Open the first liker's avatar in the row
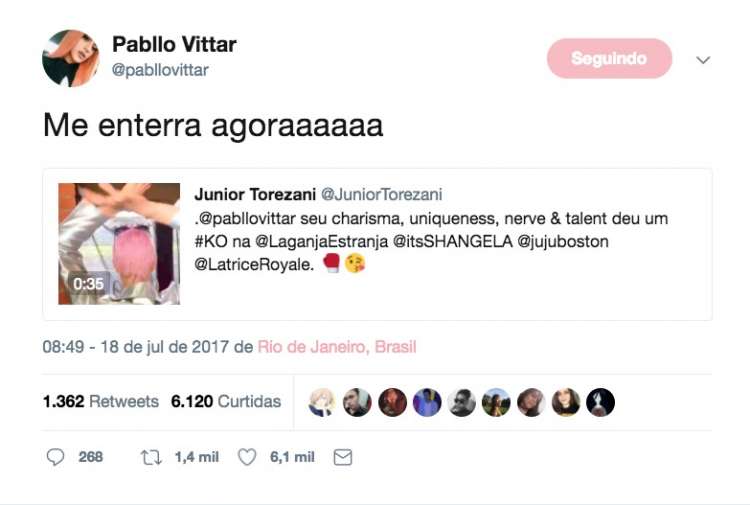The width and height of the screenshot is (750, 505). (322, 402)
